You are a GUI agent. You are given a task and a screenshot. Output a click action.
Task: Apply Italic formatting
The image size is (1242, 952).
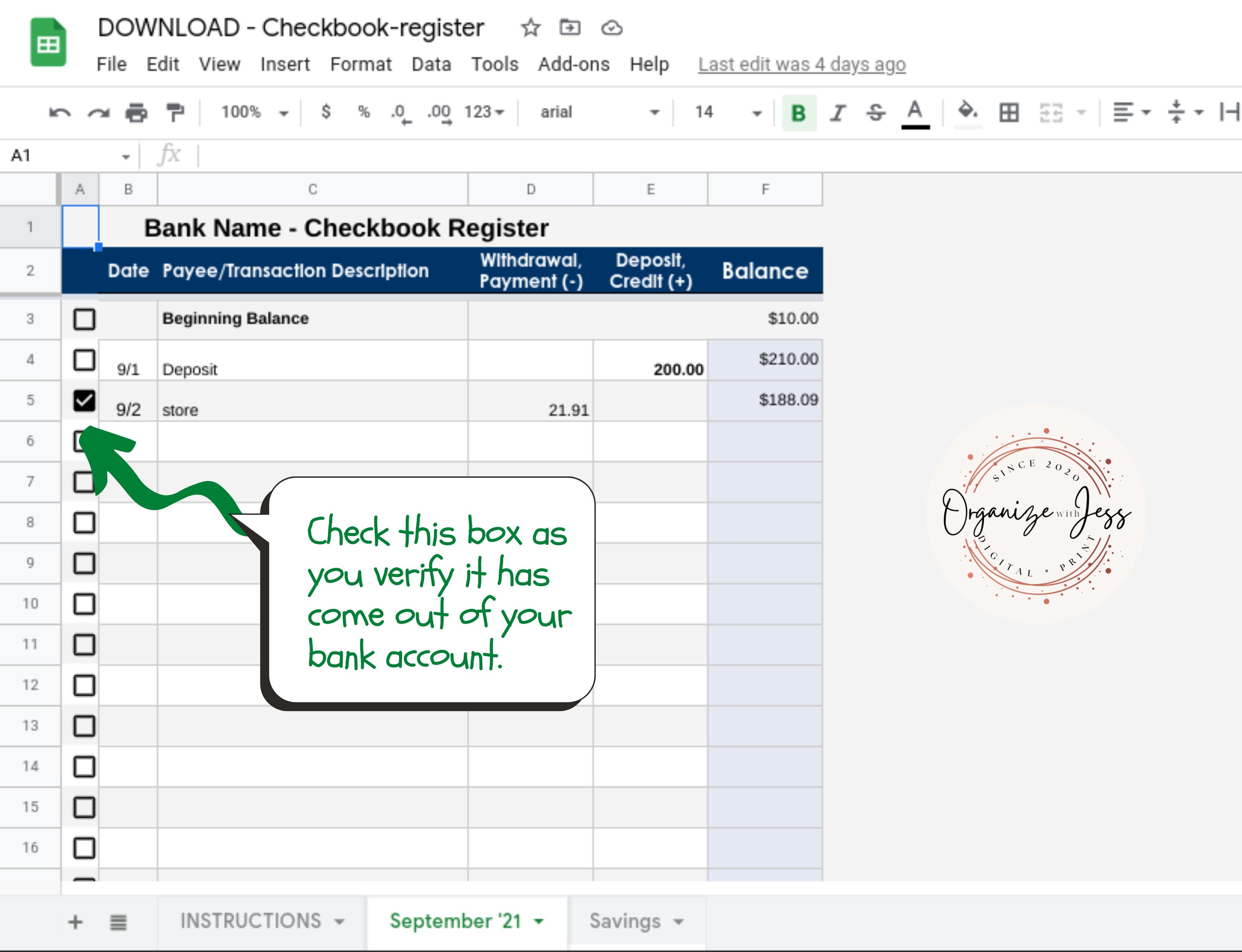coord(837,112)
